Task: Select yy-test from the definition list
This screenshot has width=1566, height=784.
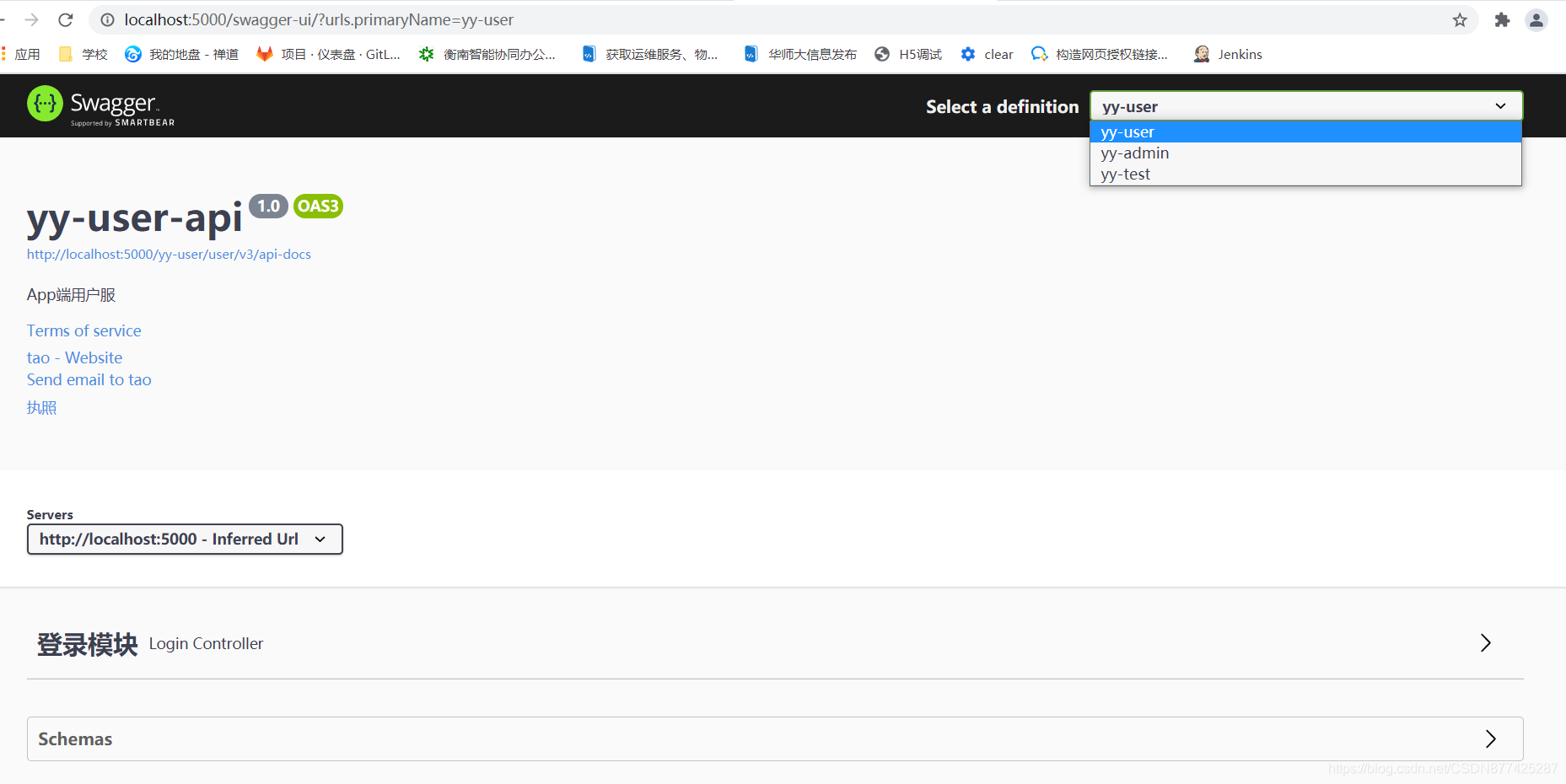Action: click(x=1126, y=174)
